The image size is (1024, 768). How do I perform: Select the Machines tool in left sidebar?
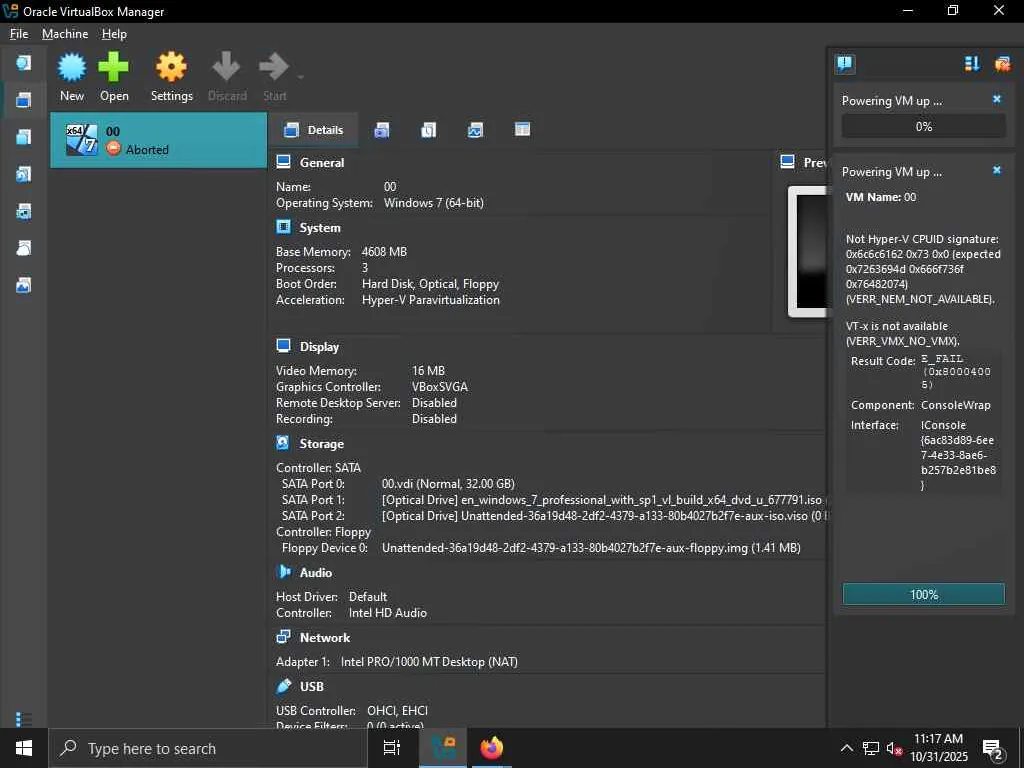point(24,100)
